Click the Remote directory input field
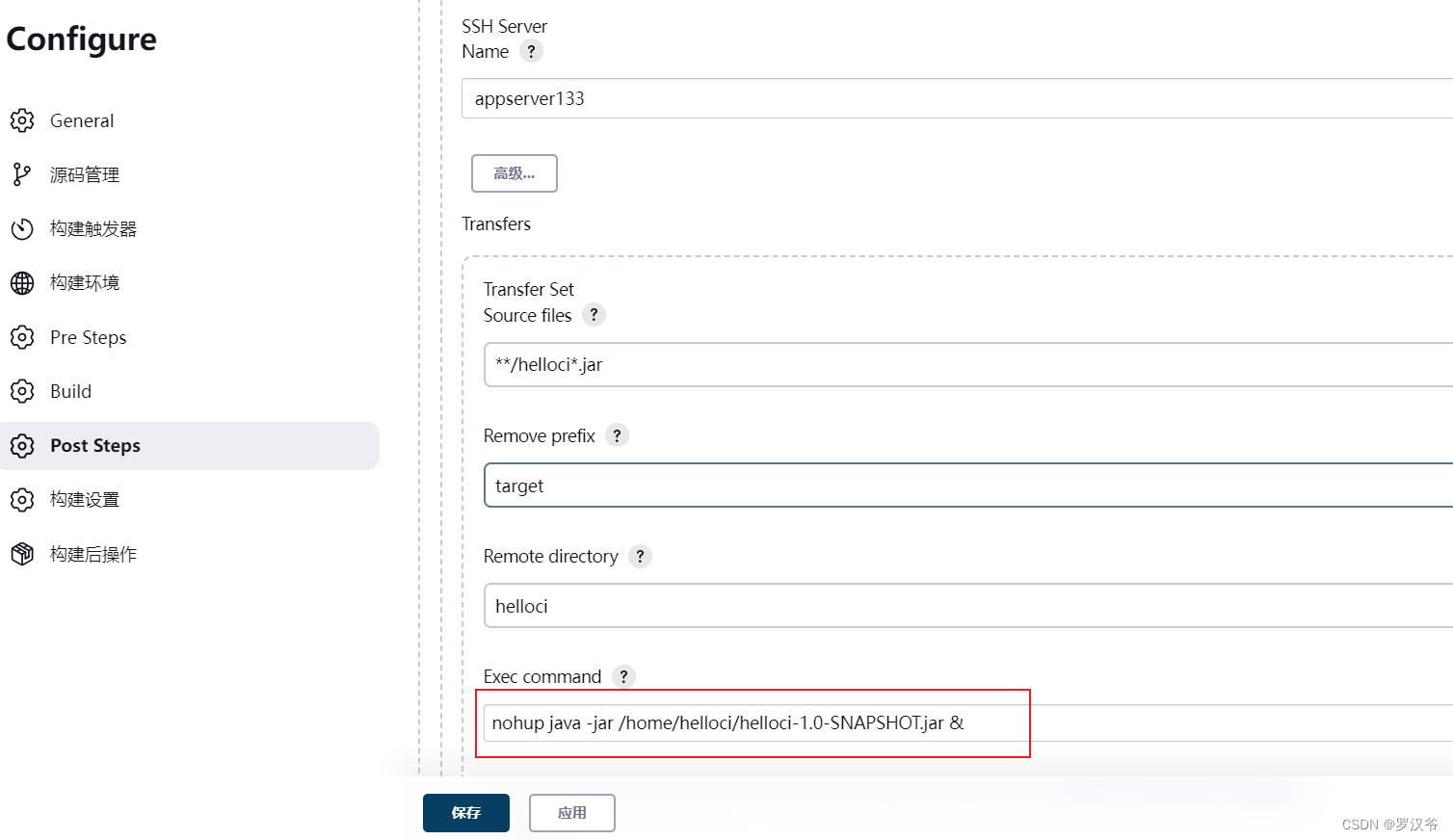Viewport: 1453px width, 840px height. pos(968,606)
